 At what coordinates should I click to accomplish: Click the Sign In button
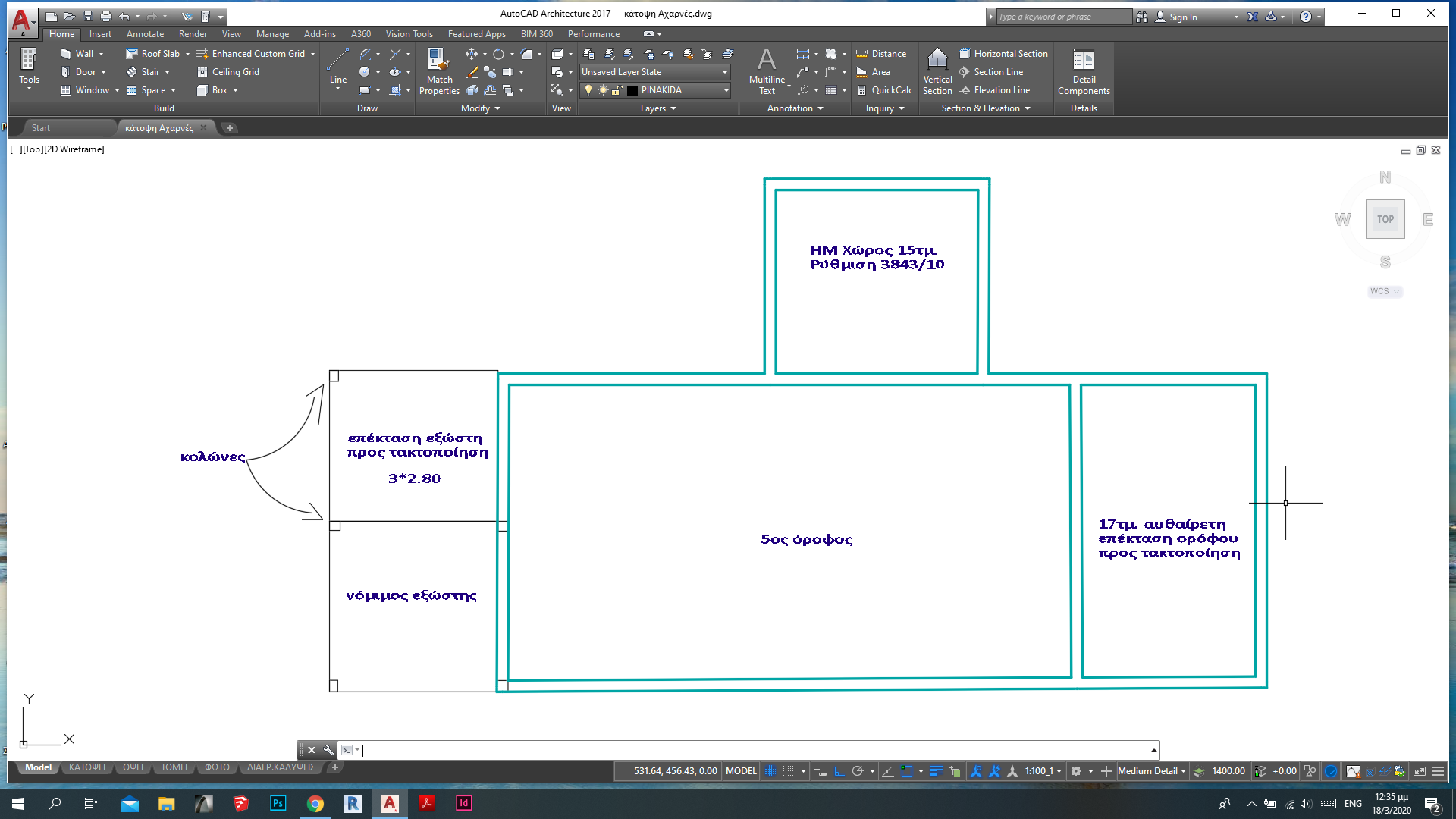(1182, 17)
